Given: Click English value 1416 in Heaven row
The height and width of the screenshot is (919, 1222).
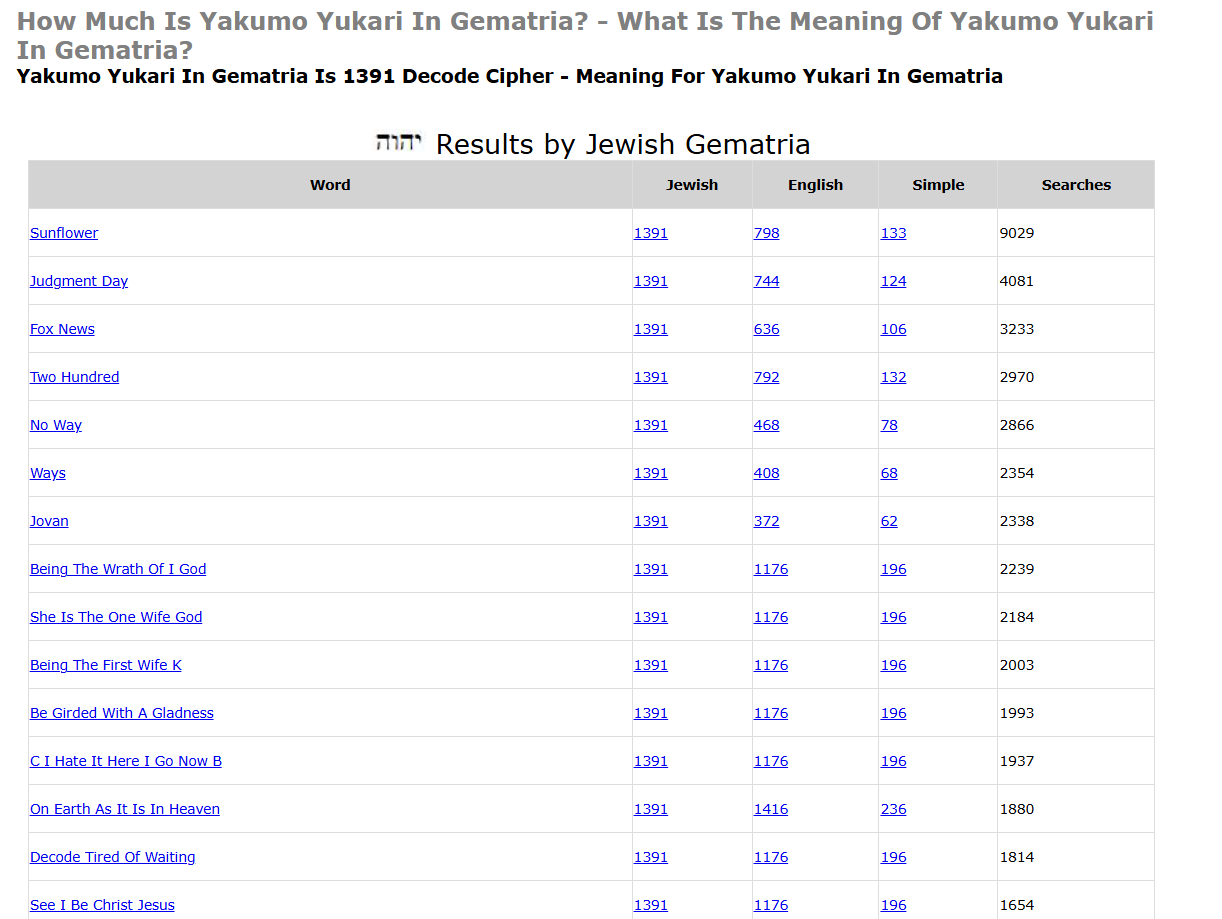Looking at the screenshot, I should point(771,809).
